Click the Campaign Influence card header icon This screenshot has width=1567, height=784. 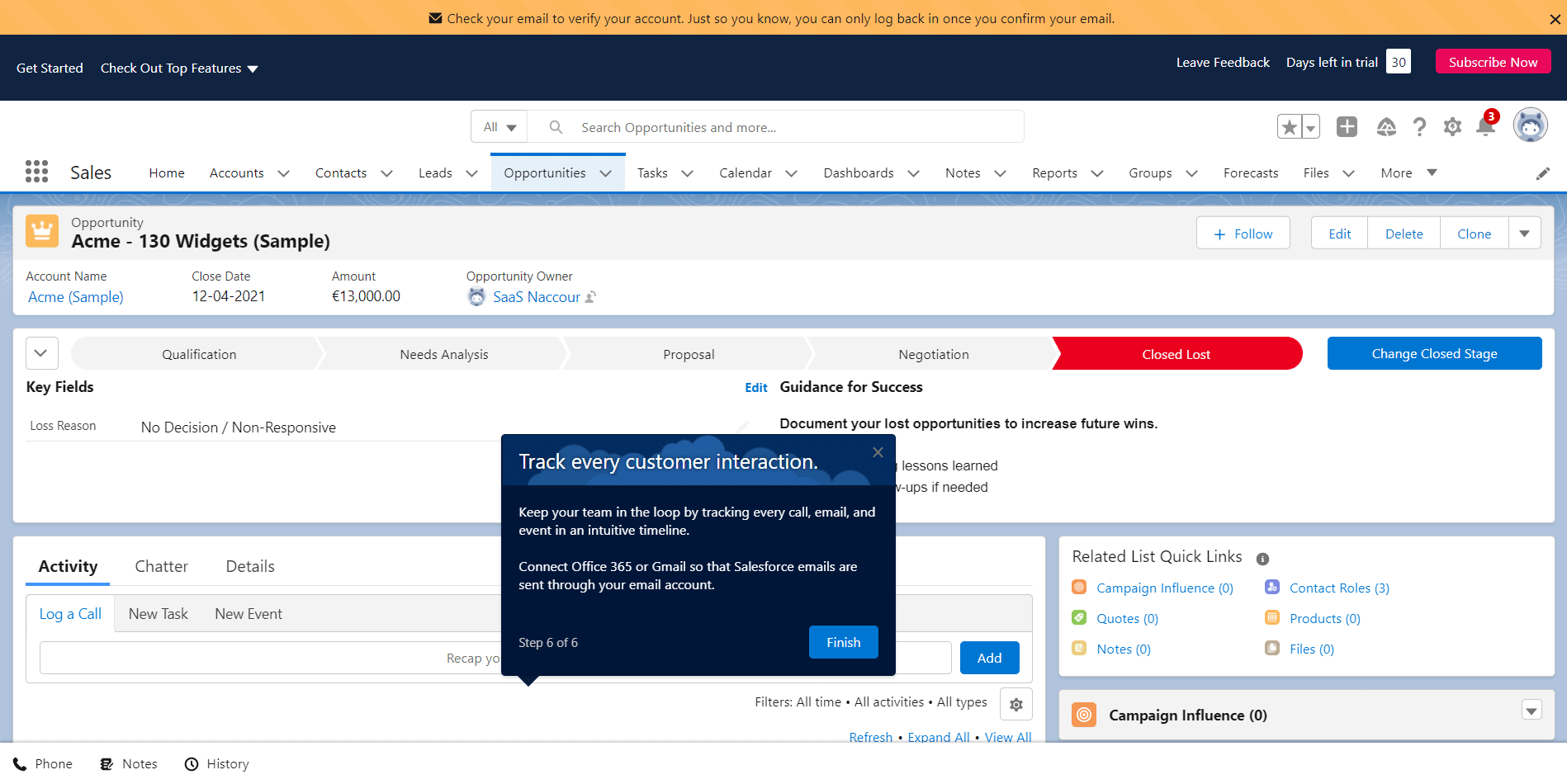(1084, 715)
